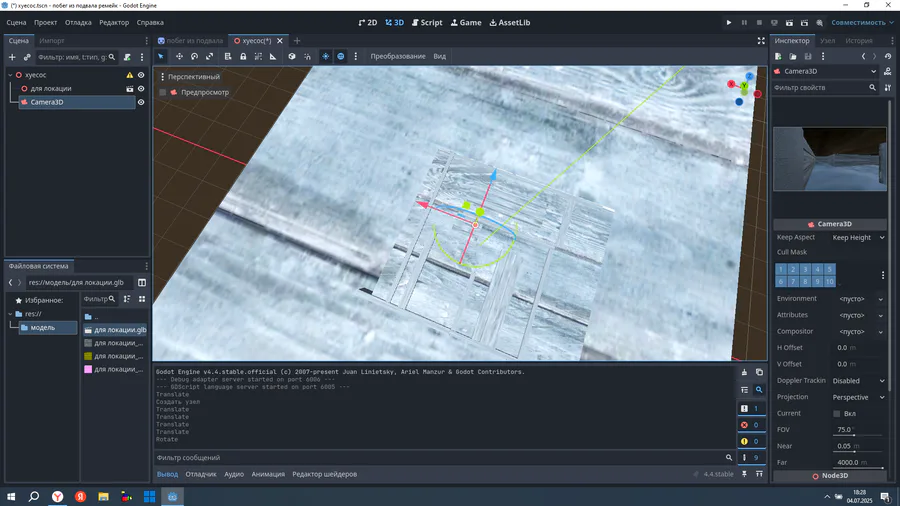Select the Scale mode tool in viewport toolbar
900x506 pixels.
point(210,56)
